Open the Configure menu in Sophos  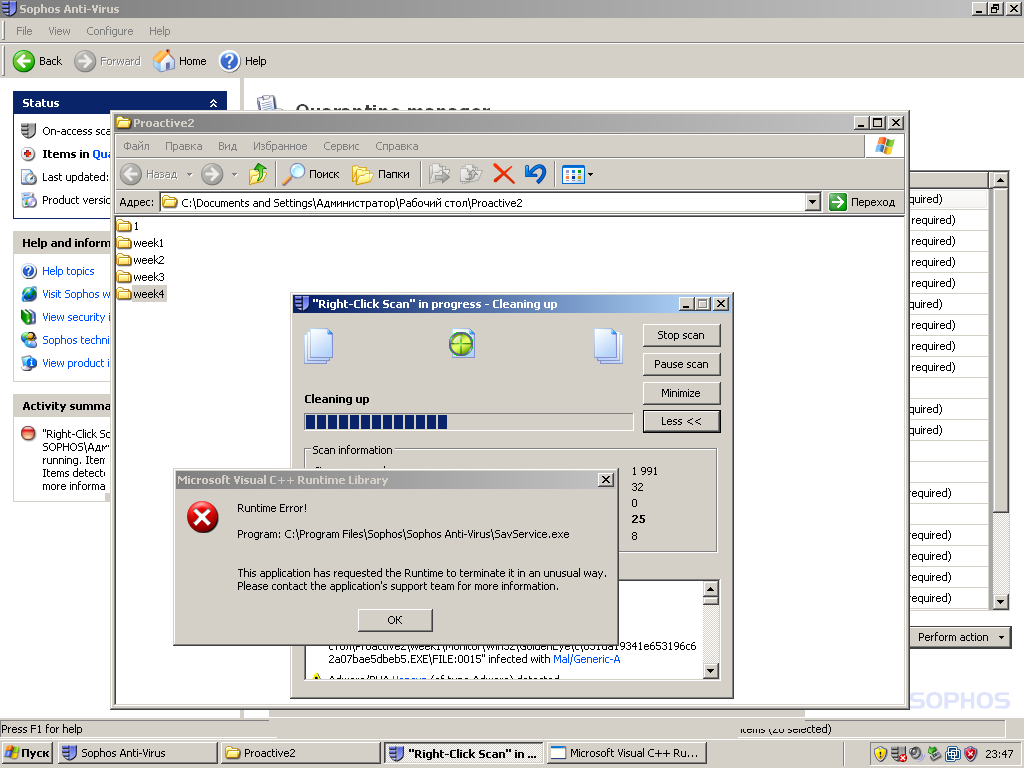point(110,31)
